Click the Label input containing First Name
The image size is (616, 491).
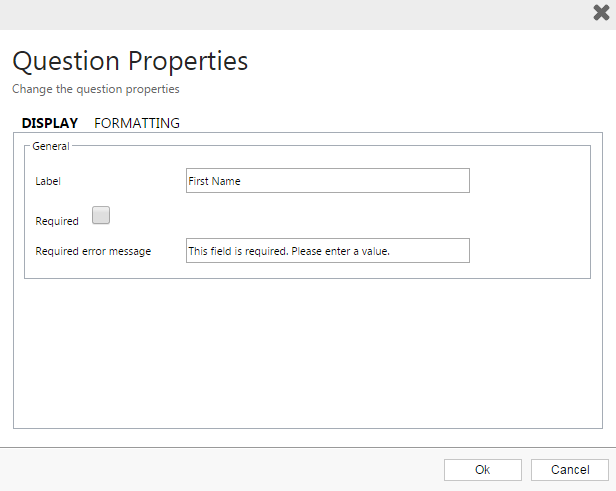(327, 181)
